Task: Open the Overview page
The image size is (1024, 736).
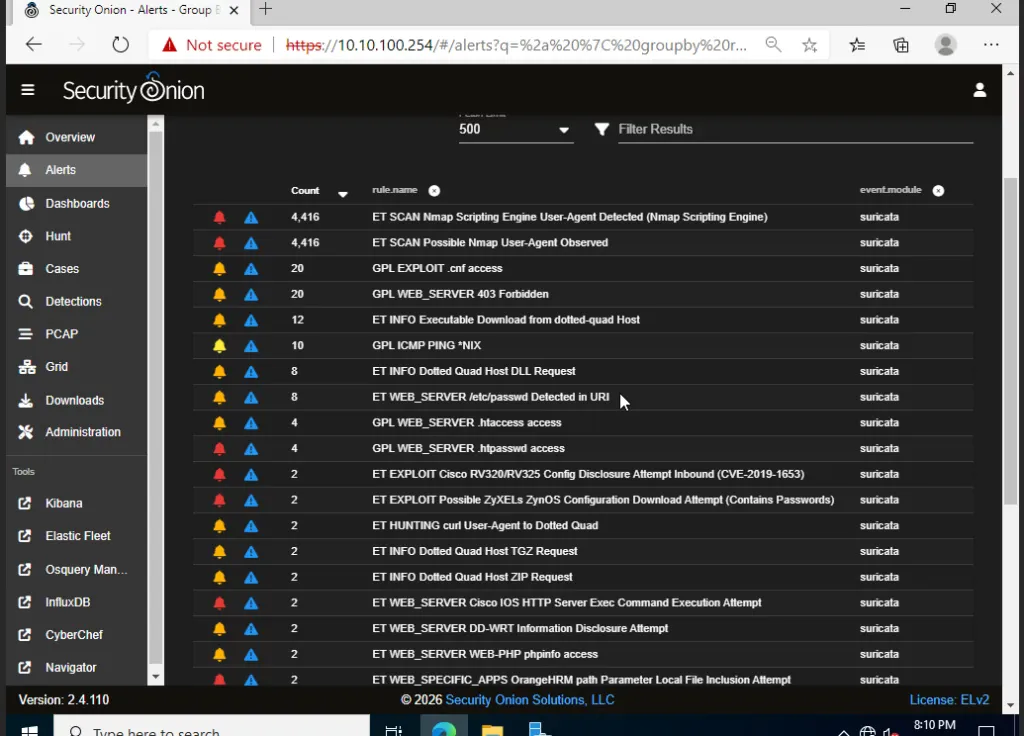Action: coord(76,137)
